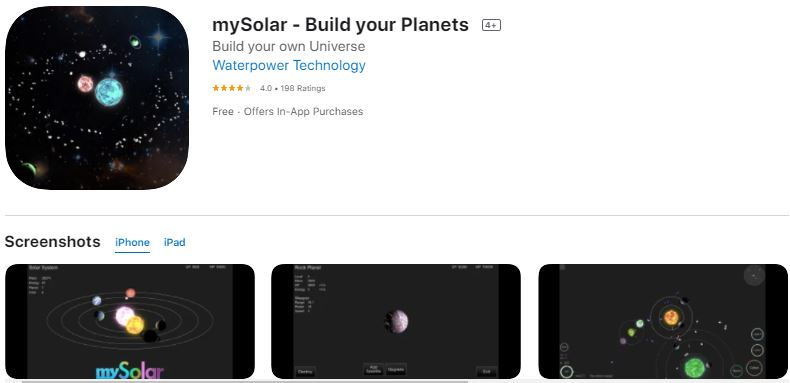Click the big green planet in third screenshot
The height and width of the screenshot is (383, 790).
694,368
